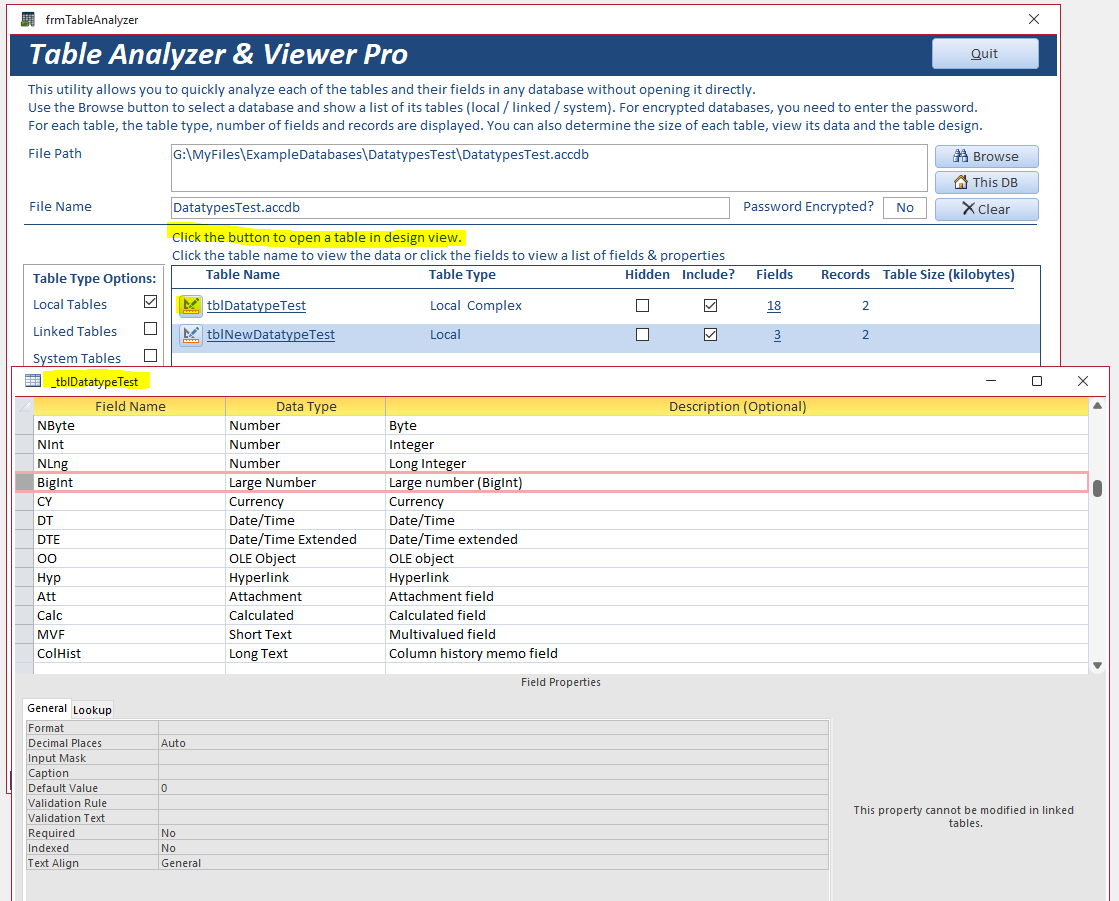
Task: Uncheck Include box for tblDatatypeTest
Action: (x=710, y=305)
